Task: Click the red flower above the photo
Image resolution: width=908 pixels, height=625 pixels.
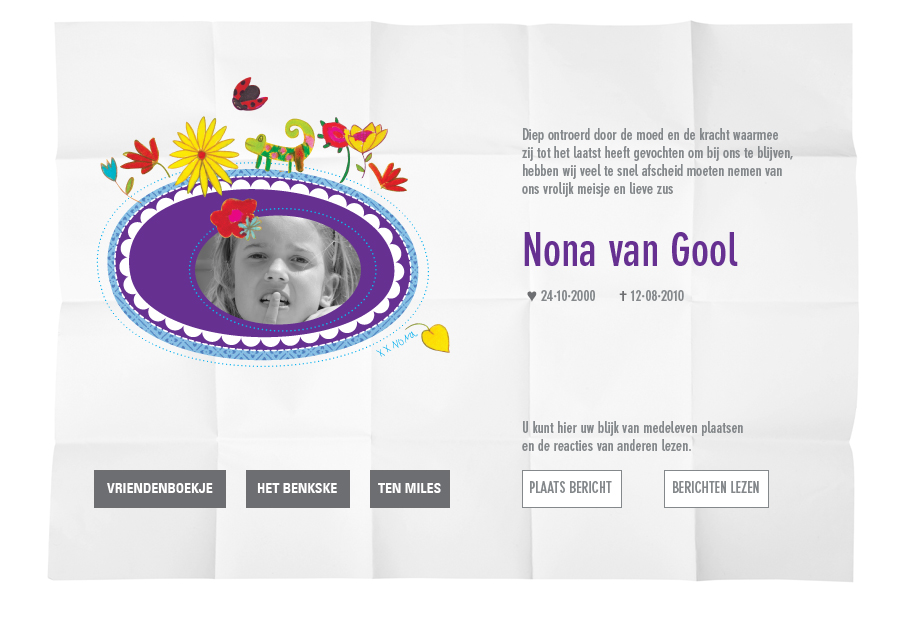Action: pos(234,217)
